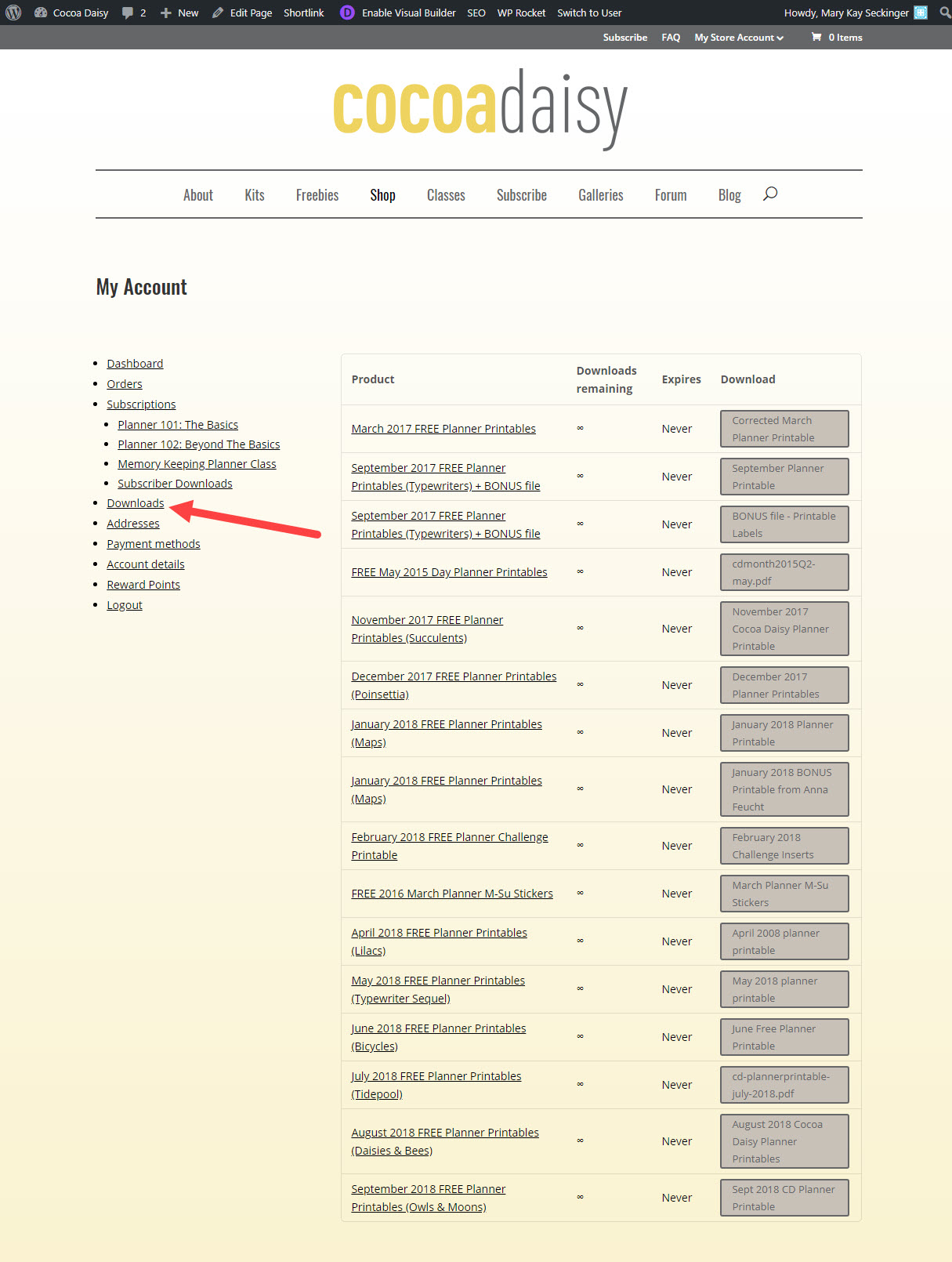This screenshot has width=952, height=1262.
Task: Download cd-plannerprintable-july-2018.pdf
Action: pyautogui.click(x=784, y=1085)
